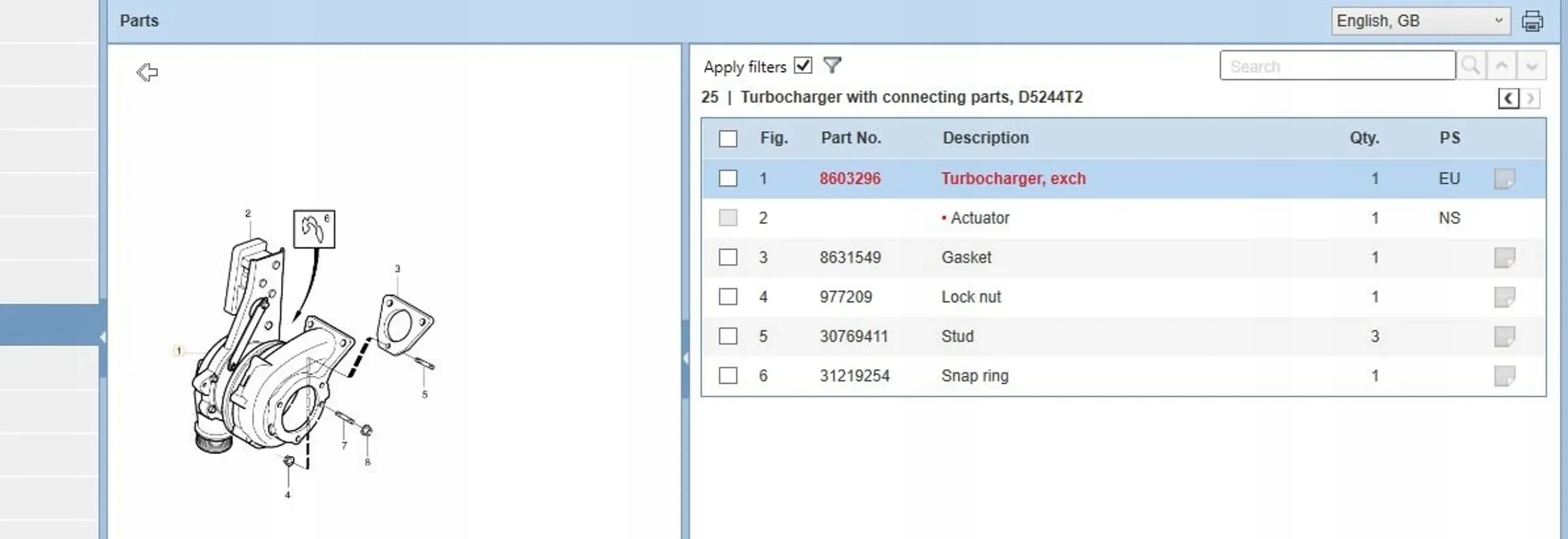Check the box for Lock nut 977209
The image size is (1568, 539).
(x=728, y=296)
